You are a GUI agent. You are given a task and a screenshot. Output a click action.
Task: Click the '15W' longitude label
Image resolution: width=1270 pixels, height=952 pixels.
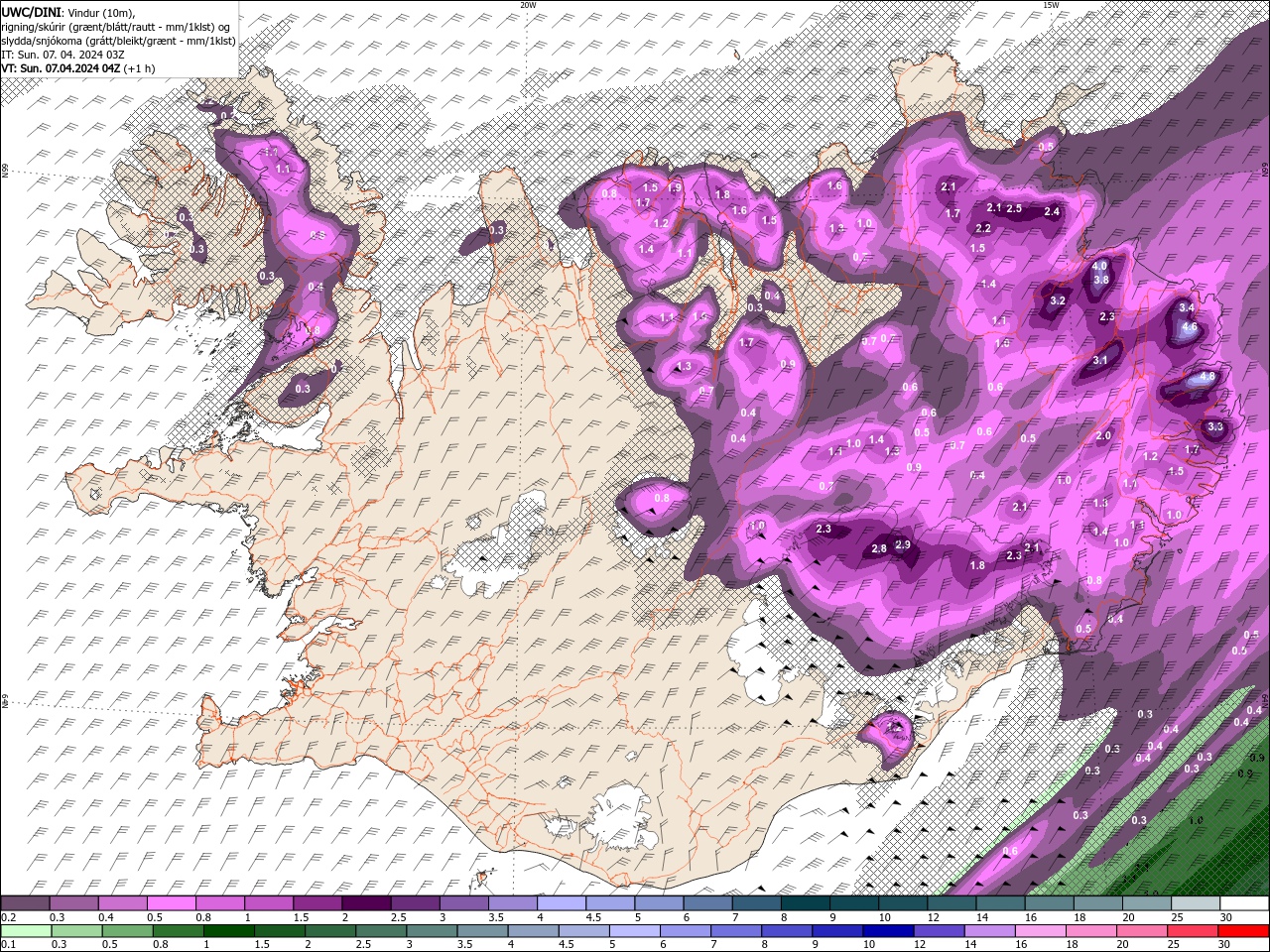1051,5
